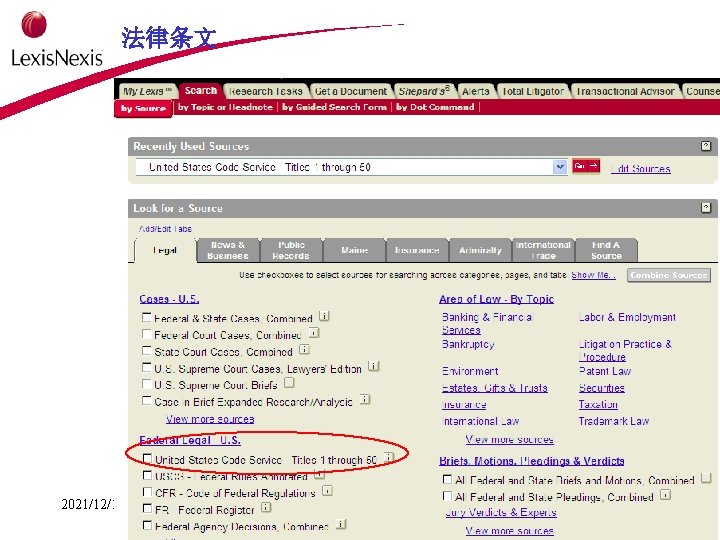Check Federal Agency Decisions, Combined
720x540 pixels.
(147, 525)
